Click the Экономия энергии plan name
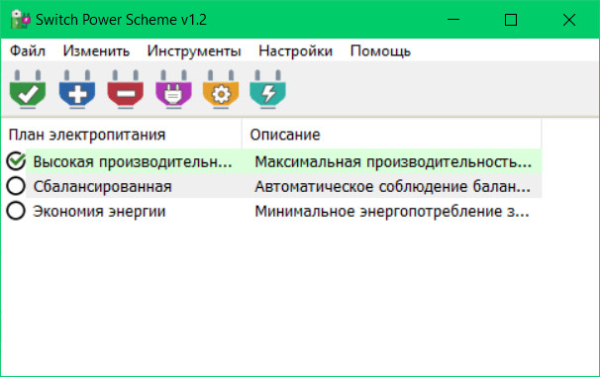The image size is (600, 377). pyautogui.click(x=99, y=212)
